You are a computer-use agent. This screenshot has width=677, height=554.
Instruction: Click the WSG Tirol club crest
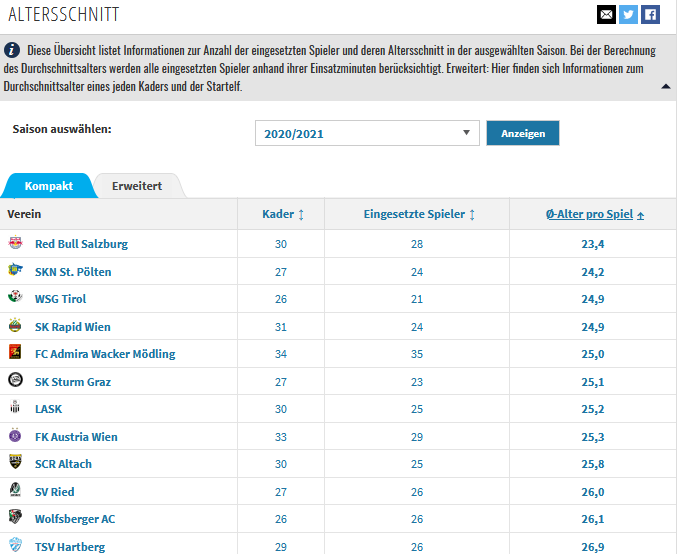[x=15, y=298]
